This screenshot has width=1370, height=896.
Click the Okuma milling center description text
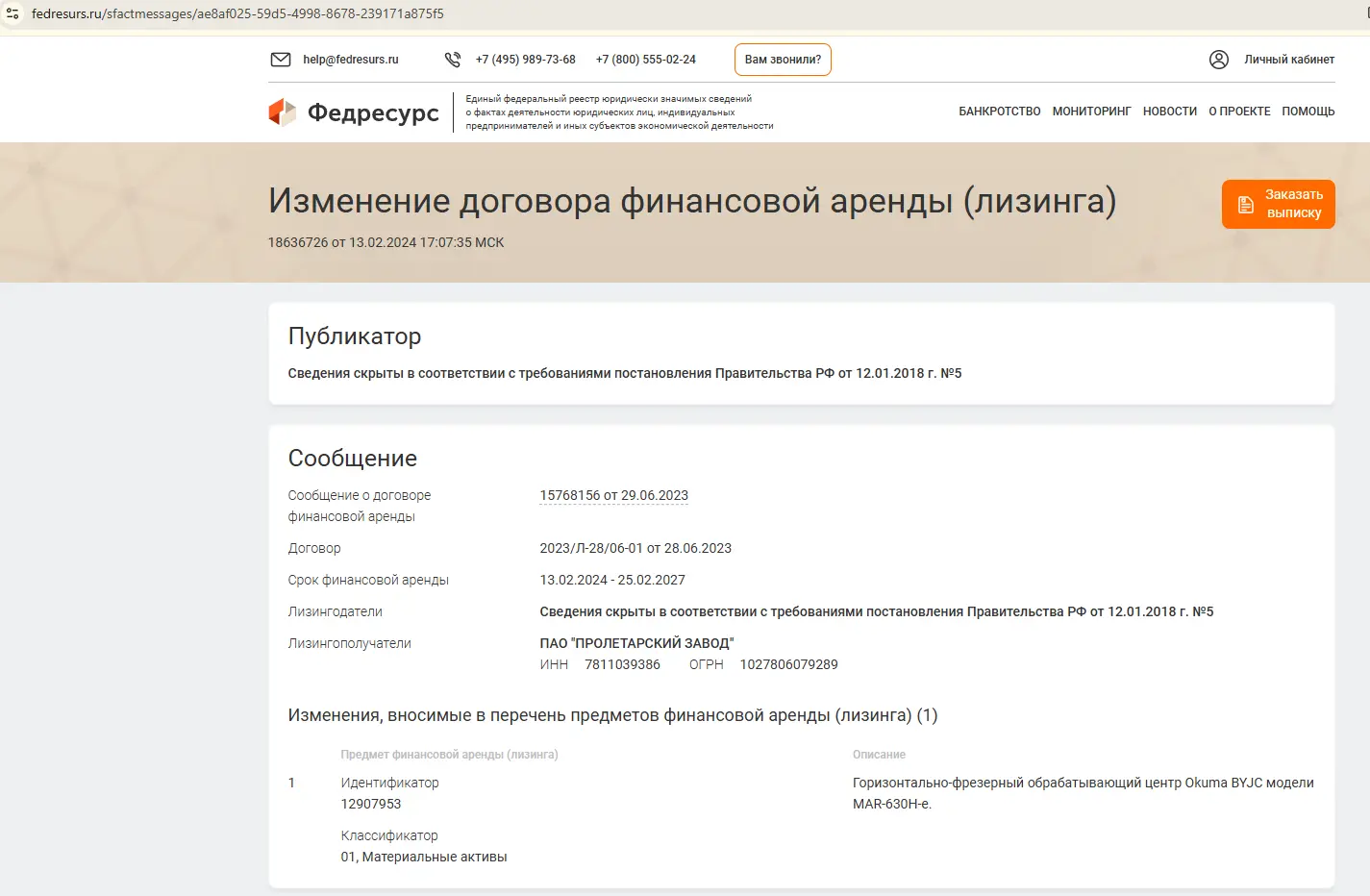(x=1084, y=793)
